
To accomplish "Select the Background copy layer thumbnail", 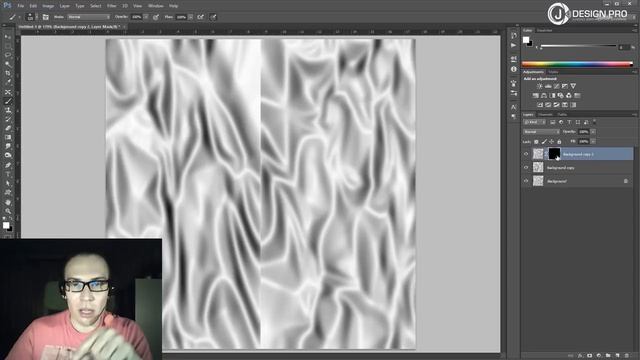I will click(x=538, y=167).
